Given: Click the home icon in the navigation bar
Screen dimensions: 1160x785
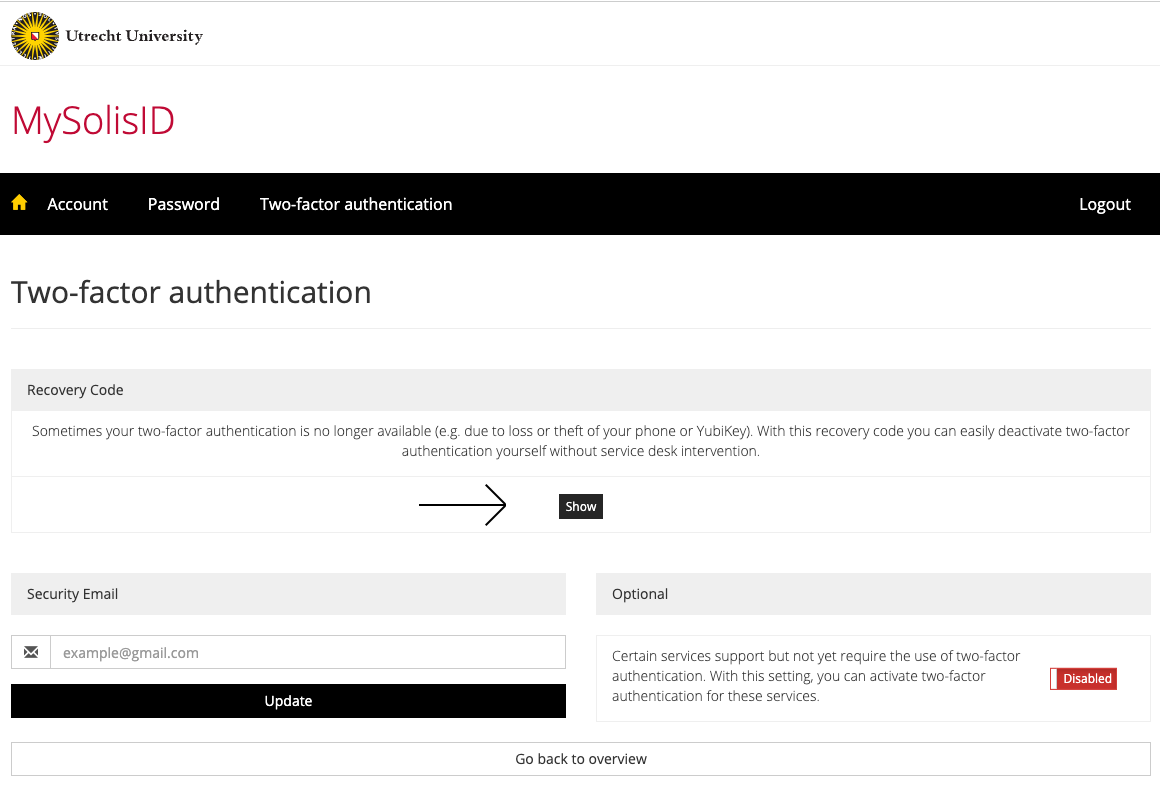Looking at the screenshot, I should click(x=19, y=203).
